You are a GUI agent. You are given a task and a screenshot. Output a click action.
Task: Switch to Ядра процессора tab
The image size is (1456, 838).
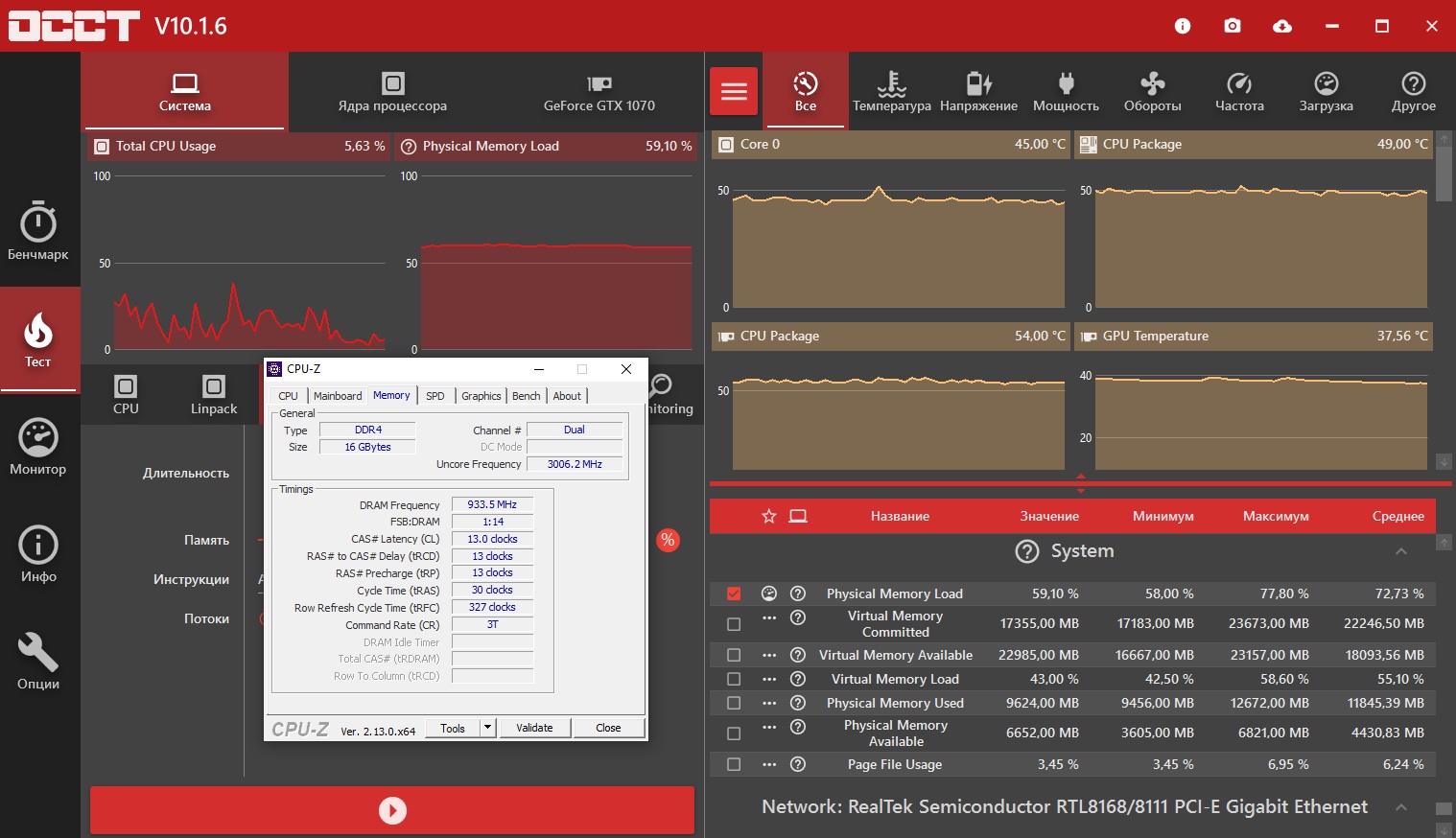392,91
